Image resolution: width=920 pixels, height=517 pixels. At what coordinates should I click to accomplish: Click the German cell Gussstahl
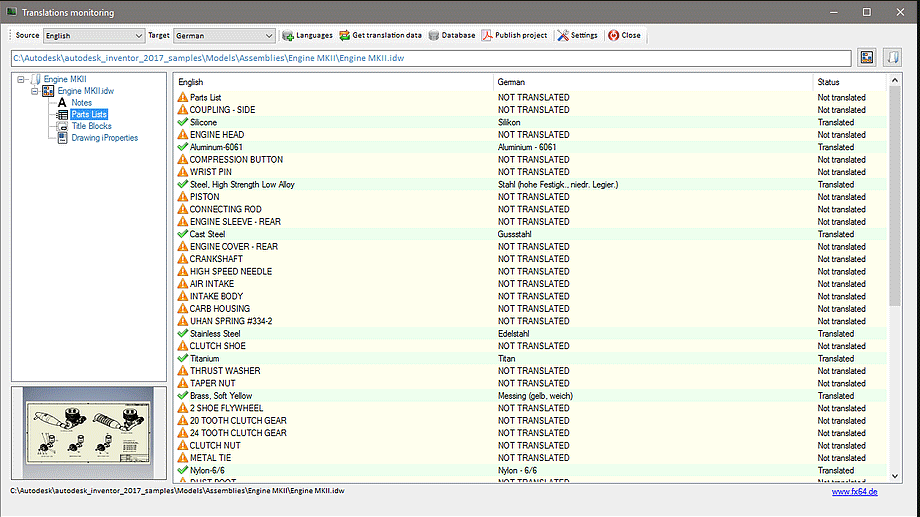515,234
